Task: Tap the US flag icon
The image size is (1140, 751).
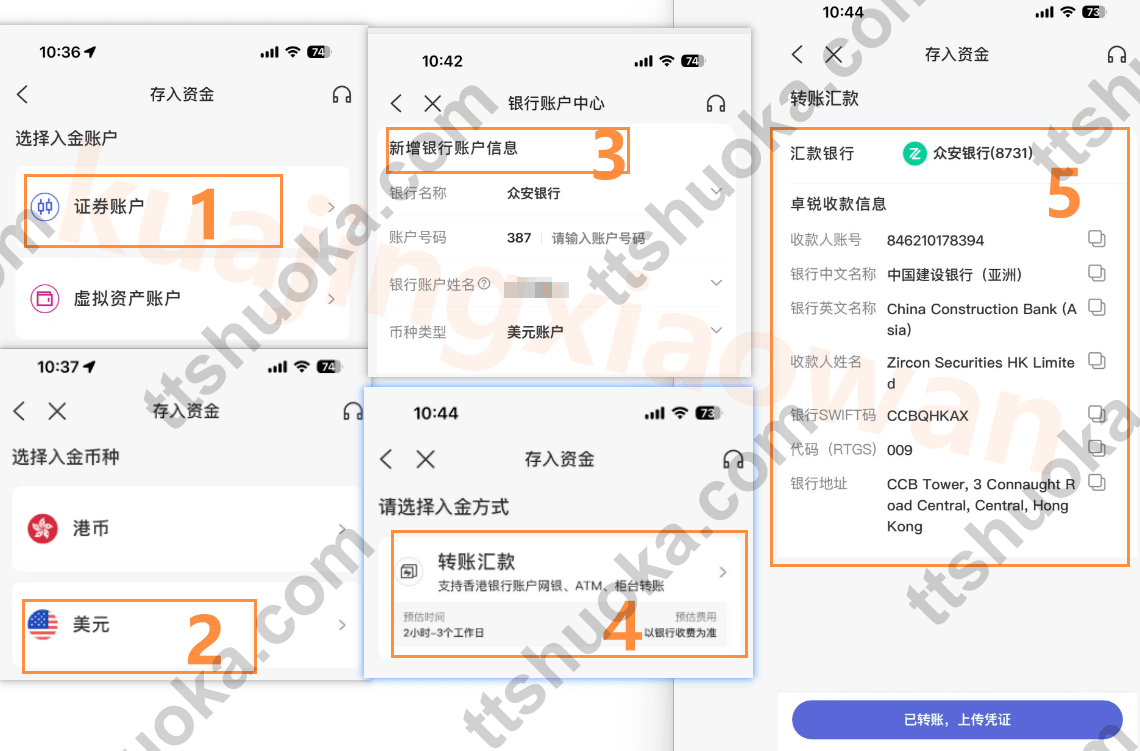Action: 43,625
